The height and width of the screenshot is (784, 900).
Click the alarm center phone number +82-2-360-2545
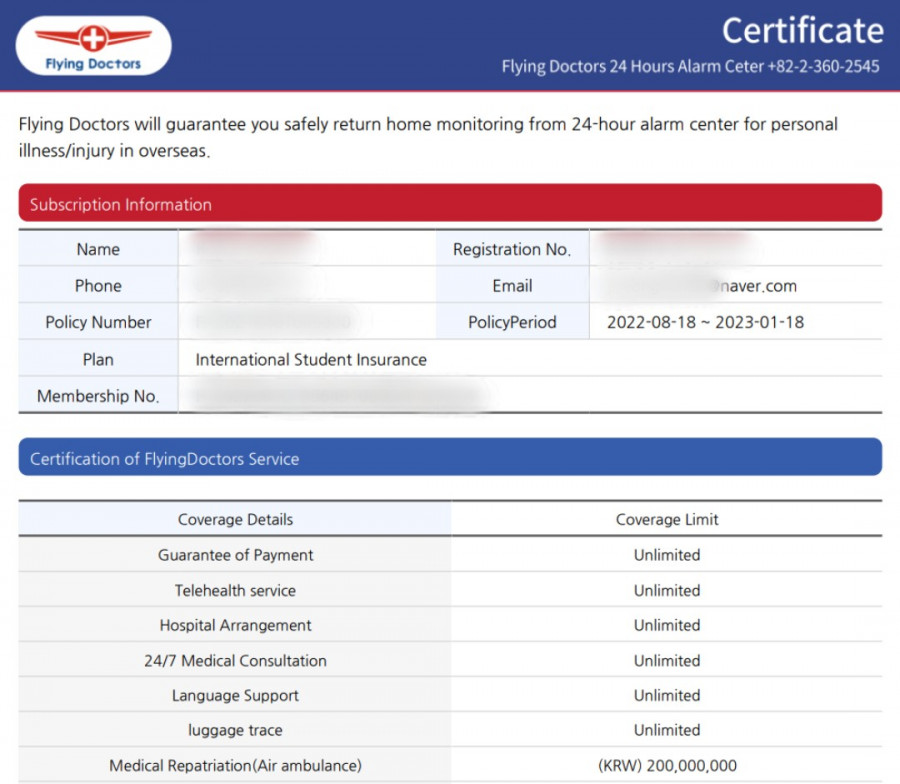click(x=824, y=67)
